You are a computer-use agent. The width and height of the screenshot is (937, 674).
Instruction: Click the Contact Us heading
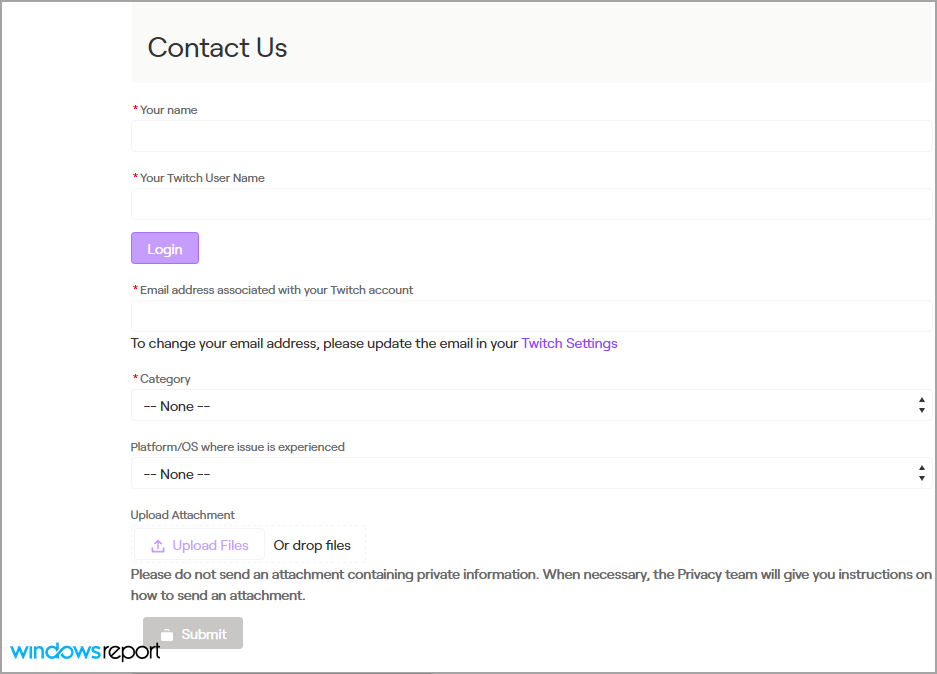[218, 48]
